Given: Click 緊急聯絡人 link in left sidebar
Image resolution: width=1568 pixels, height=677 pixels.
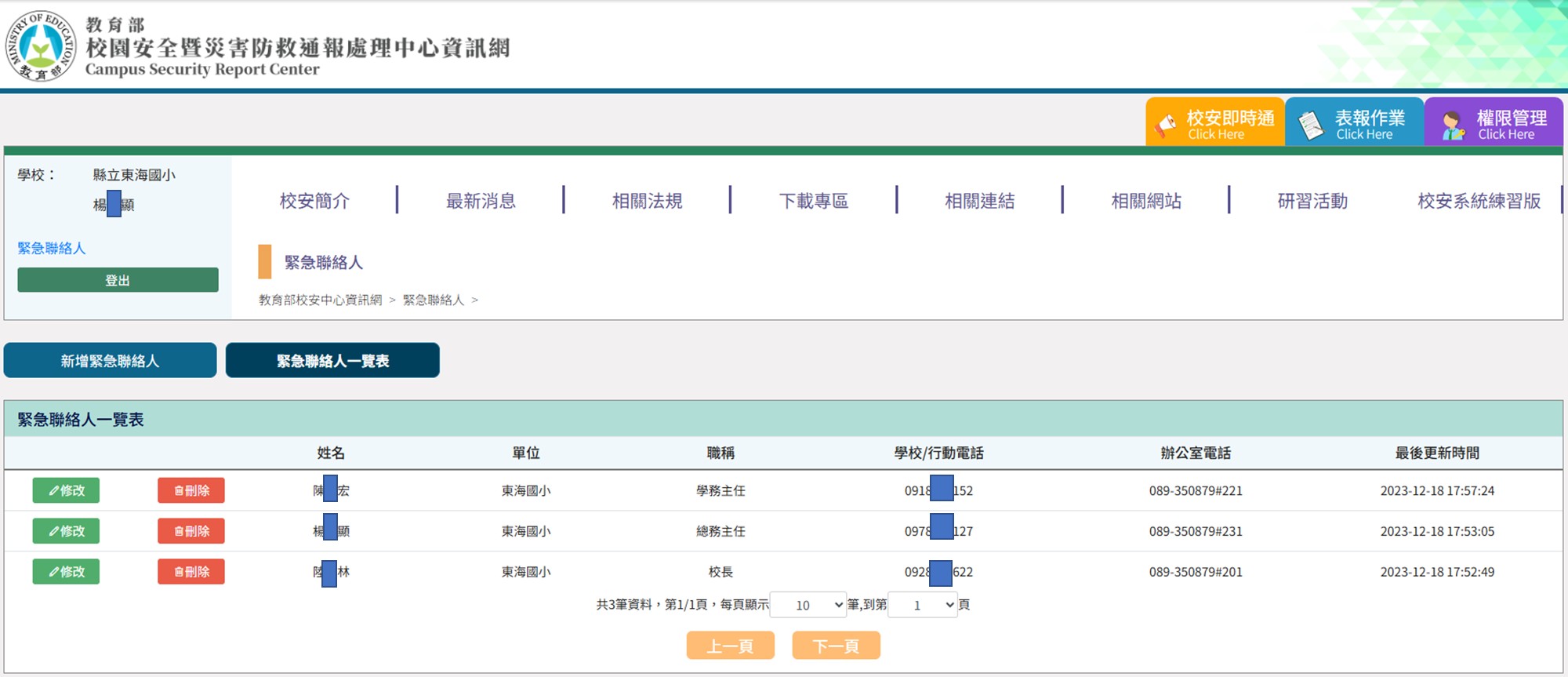Looking at the screenshot, I should [x=52, y=248].
